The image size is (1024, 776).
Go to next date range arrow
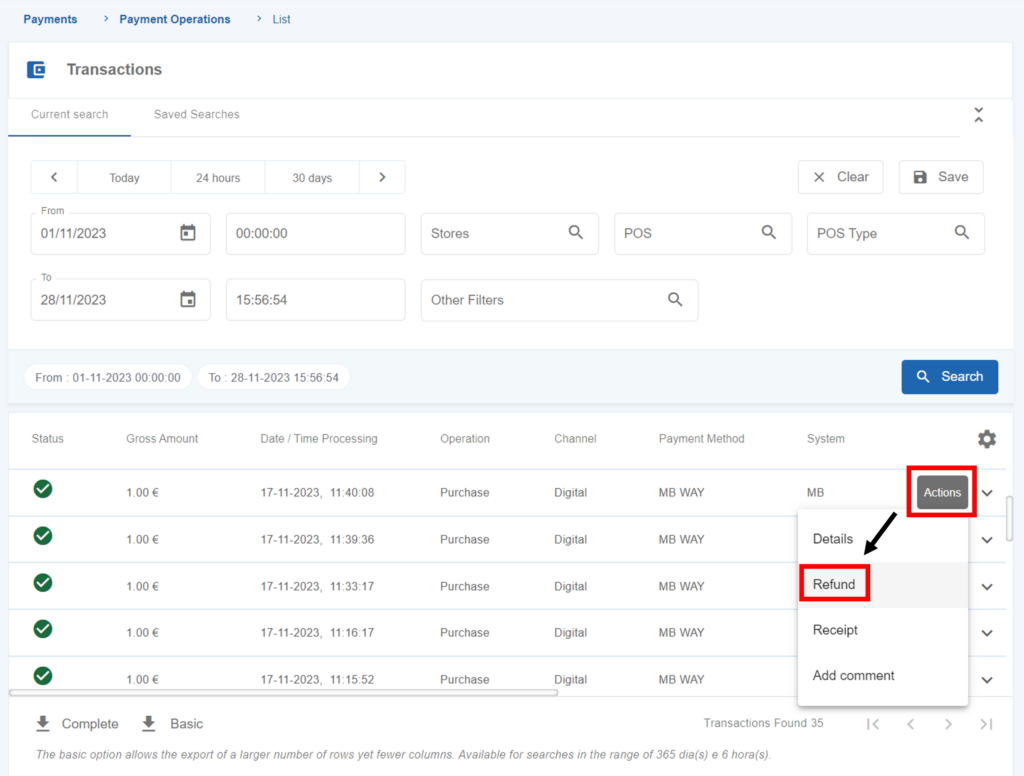click(x=382, y=177)
